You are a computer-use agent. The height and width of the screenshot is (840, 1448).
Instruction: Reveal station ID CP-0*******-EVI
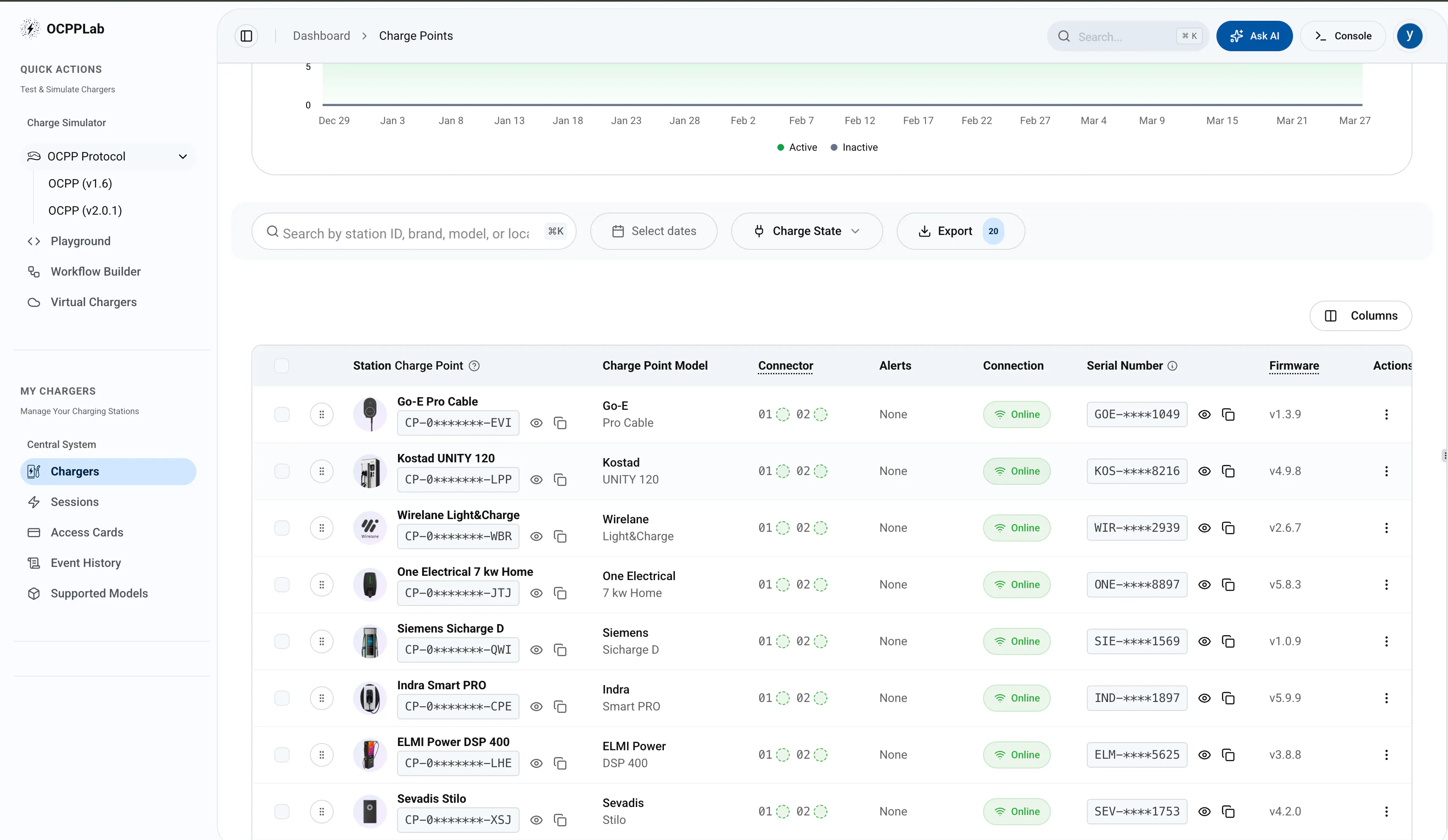(x=536, y=423)
